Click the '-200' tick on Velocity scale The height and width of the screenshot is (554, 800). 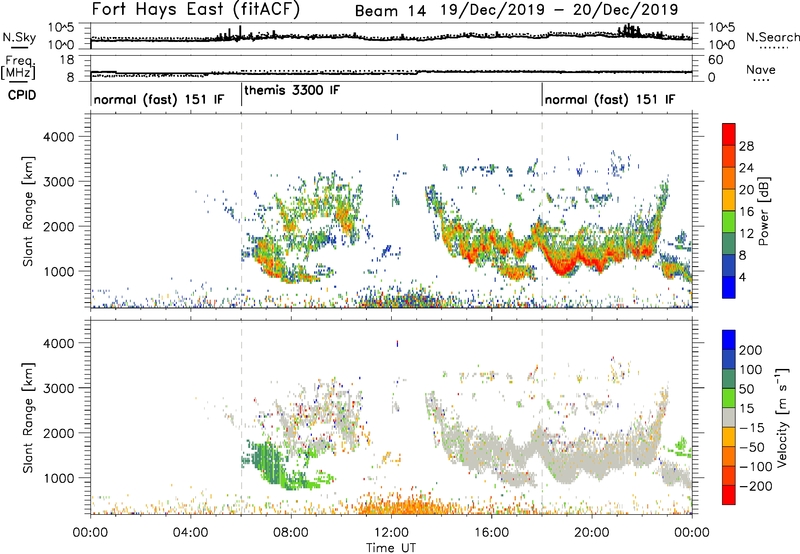[756, 486]
